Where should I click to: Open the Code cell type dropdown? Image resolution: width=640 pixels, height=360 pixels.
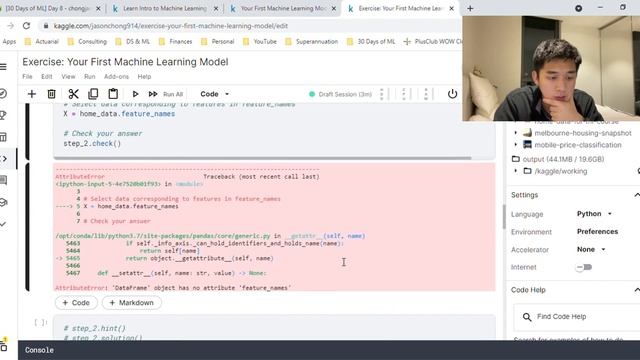214,94
